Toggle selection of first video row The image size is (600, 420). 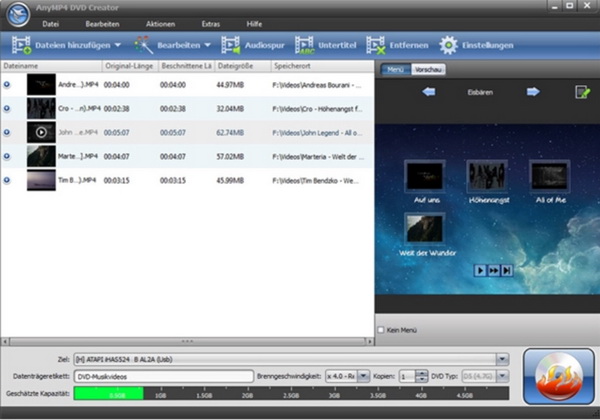coord(9,85)
